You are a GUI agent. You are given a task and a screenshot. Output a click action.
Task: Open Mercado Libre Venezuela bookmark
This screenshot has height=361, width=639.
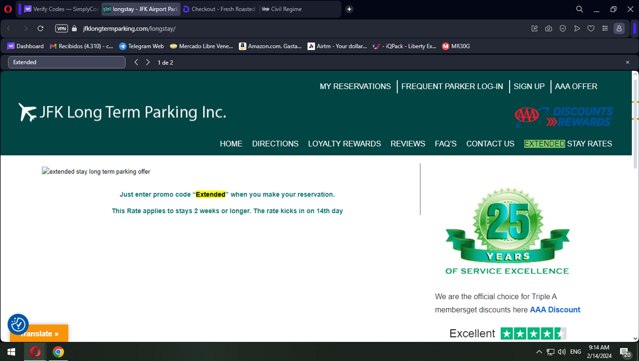pyautogui.click(x=201, y=46)
